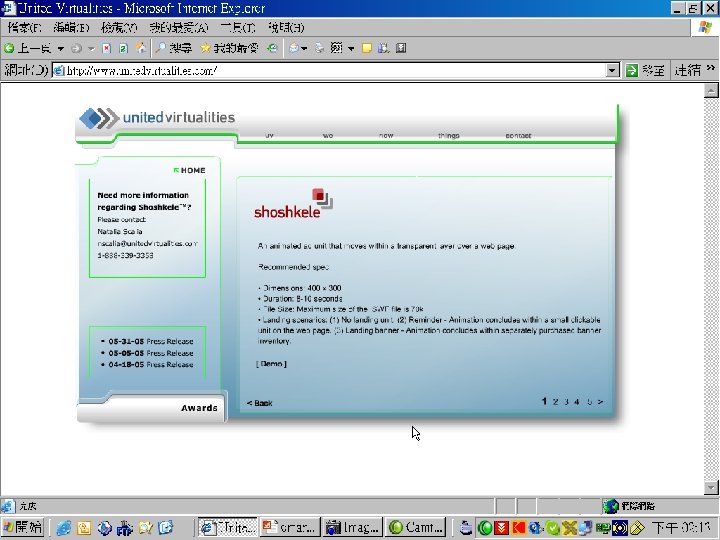Click the system tray clock
720x540 pixels.
coord(681,528)
